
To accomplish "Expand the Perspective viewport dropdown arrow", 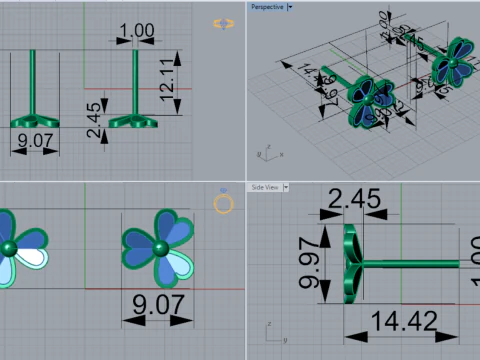I will (290, 7).
